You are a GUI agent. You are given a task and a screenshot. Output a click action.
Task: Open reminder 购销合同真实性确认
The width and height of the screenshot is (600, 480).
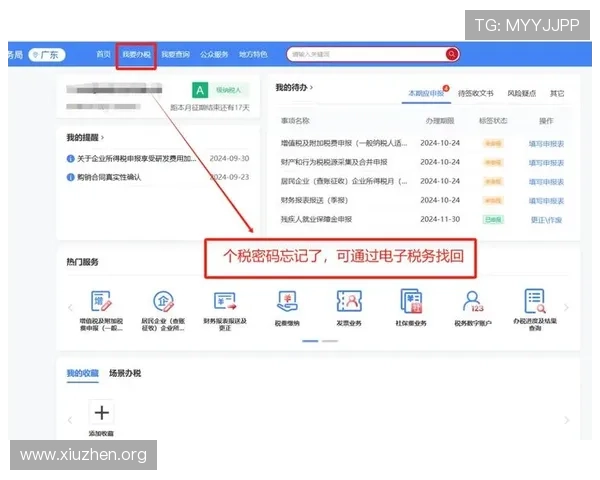tap(109, 177)
